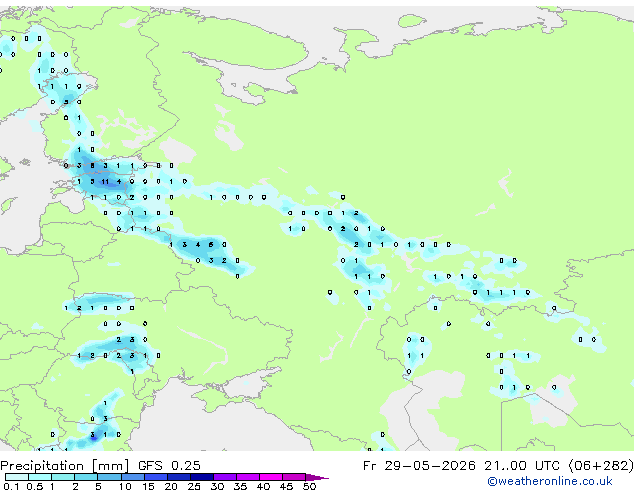Click the '[mm]' unit label
634x490 pixels.
click(x=111, y=466)
